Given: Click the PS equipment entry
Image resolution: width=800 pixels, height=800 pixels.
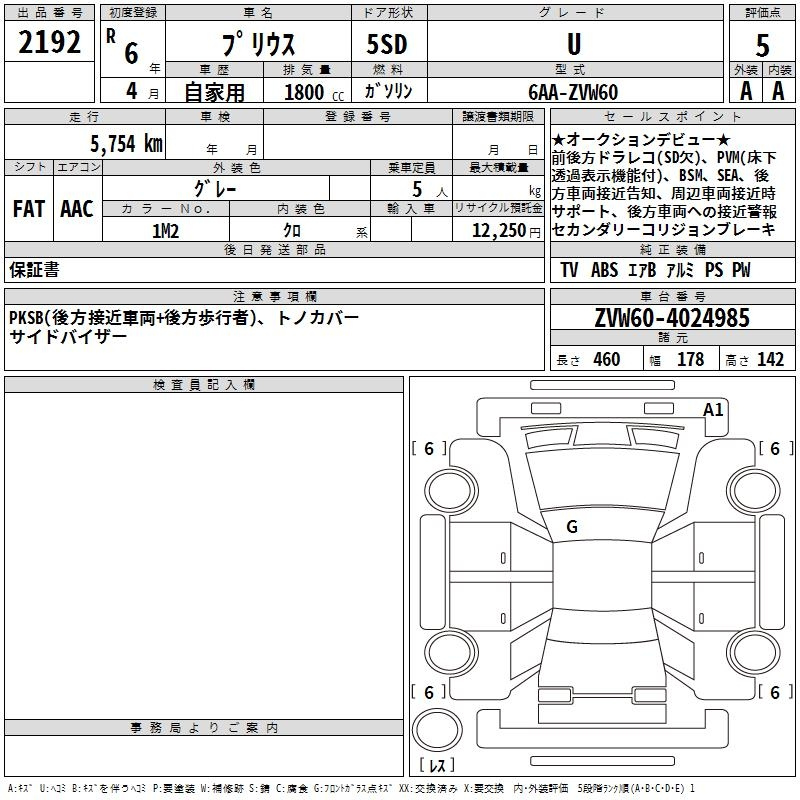Looking at the screenshot, I should [714, 270].
